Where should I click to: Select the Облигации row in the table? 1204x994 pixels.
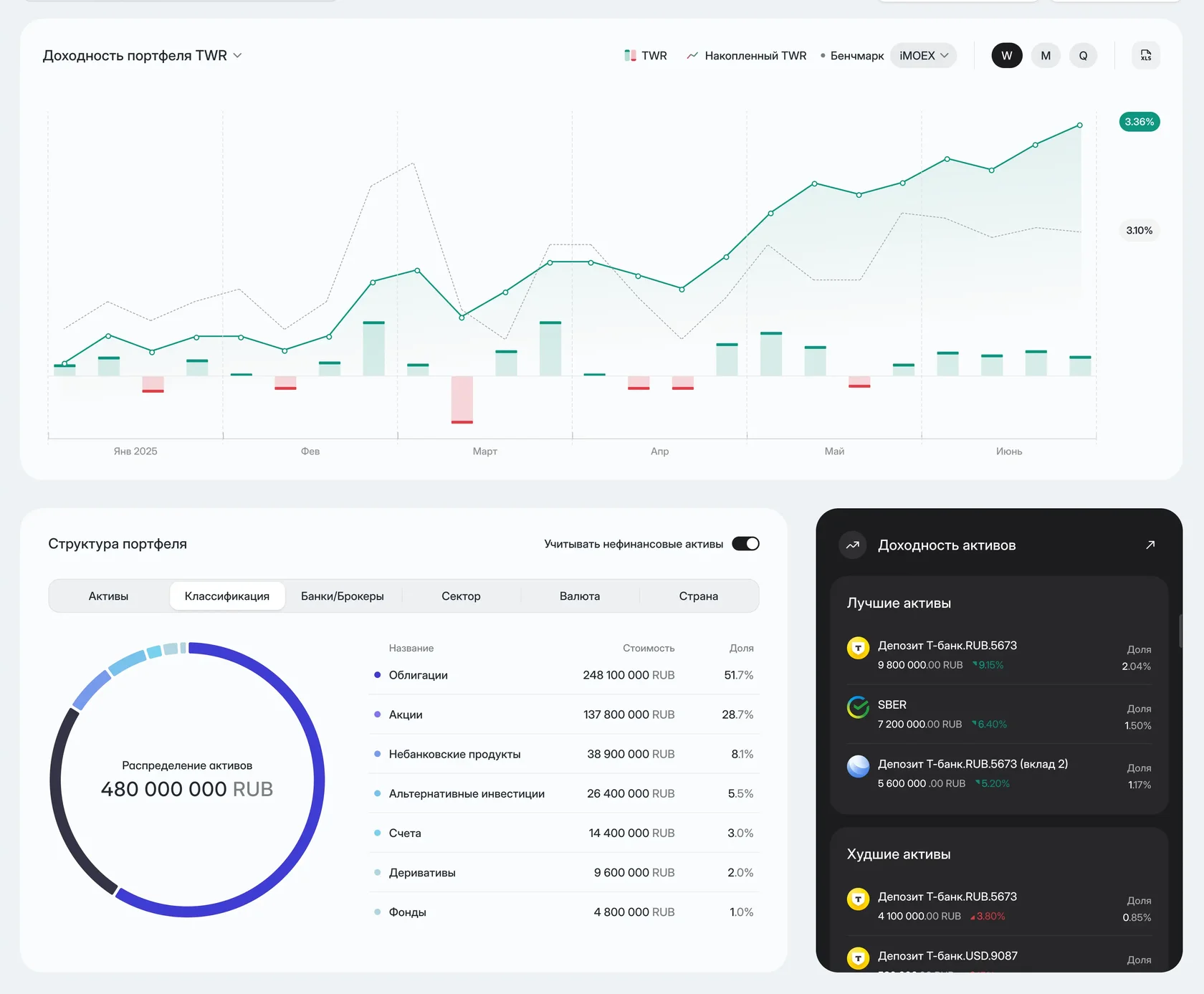click(564, 675)
